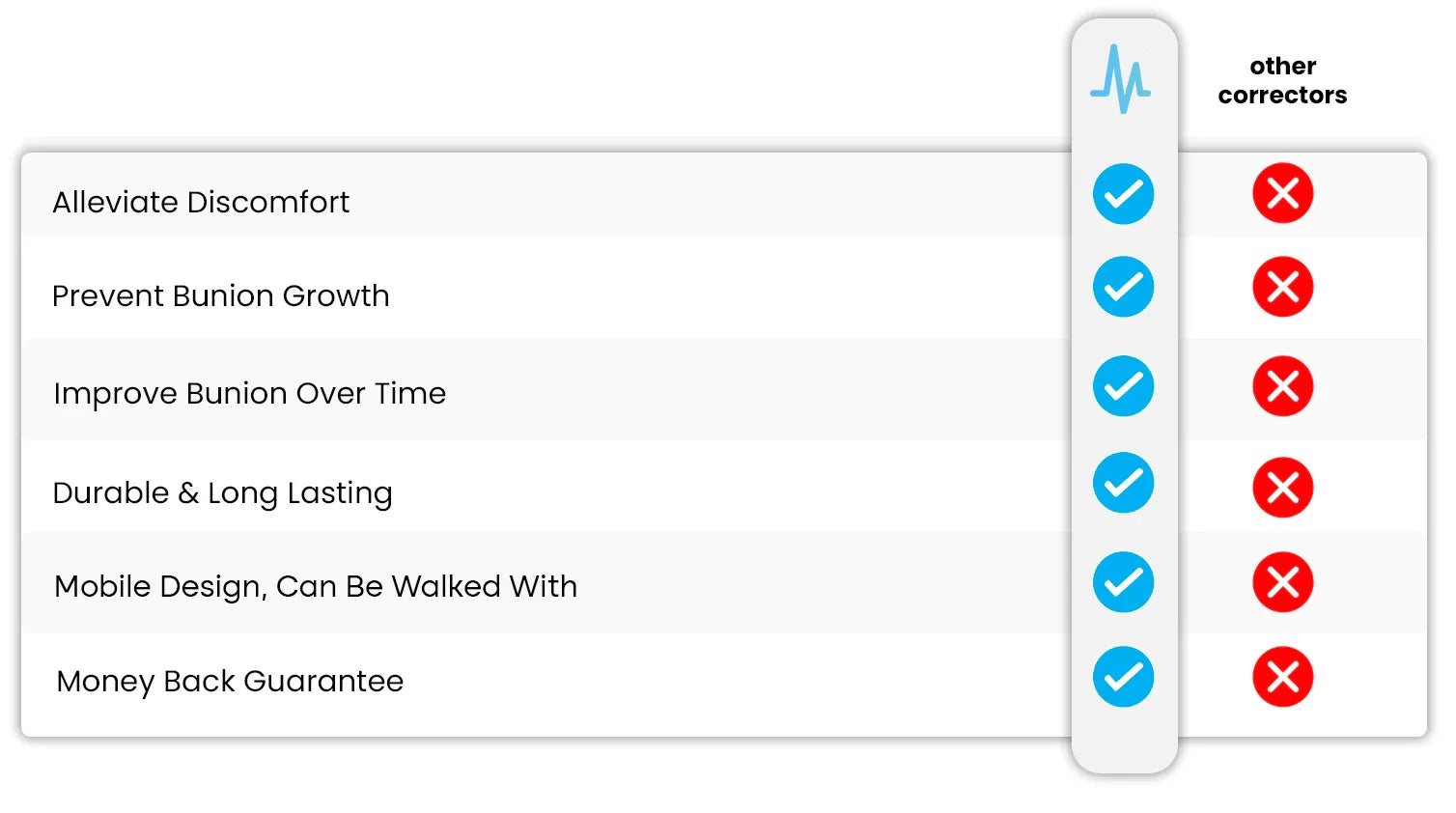
Task: Click red X for Durable & Long Lasting
Action: tap(1282, 487)
